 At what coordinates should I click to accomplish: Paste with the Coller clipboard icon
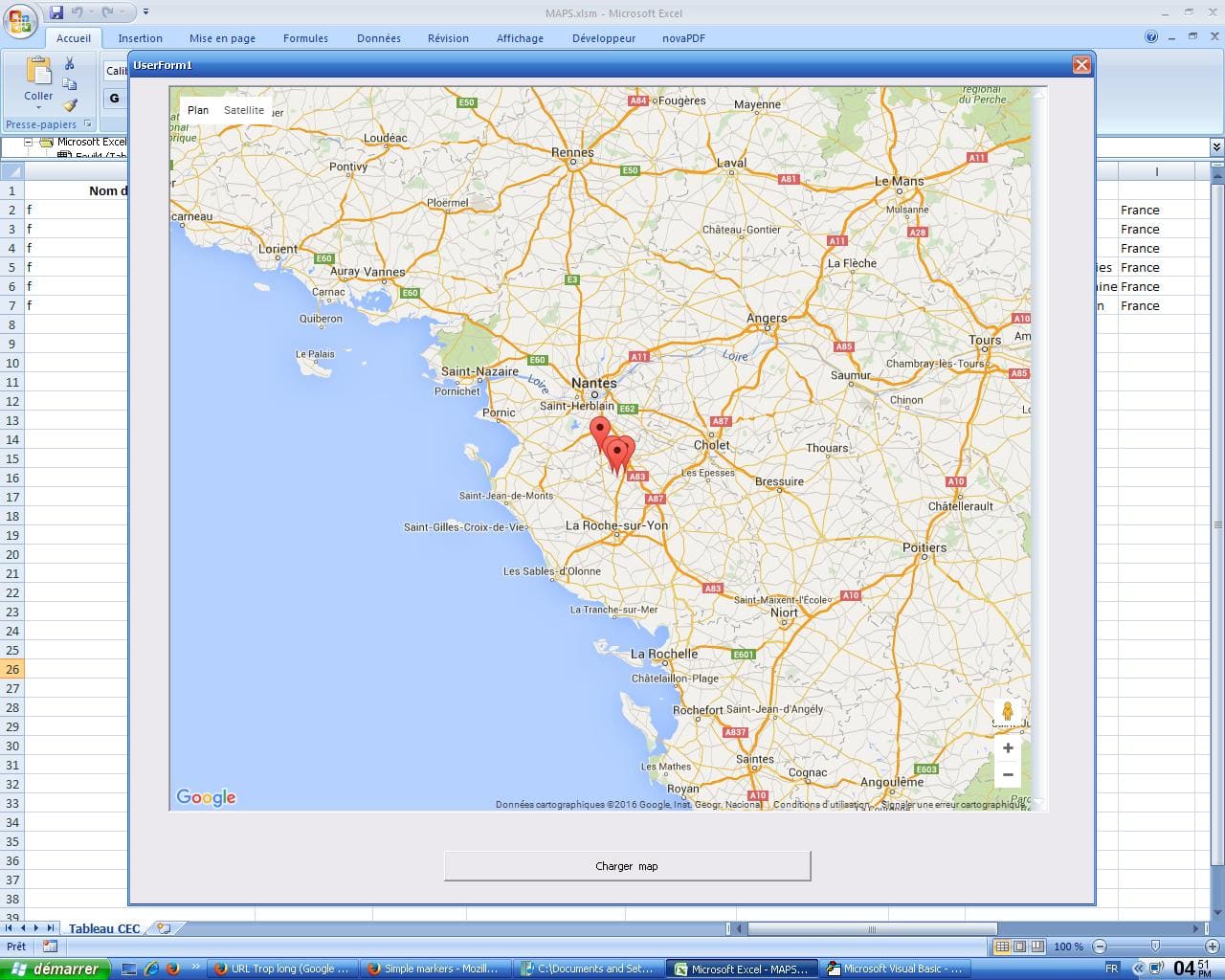click(38, 72)
